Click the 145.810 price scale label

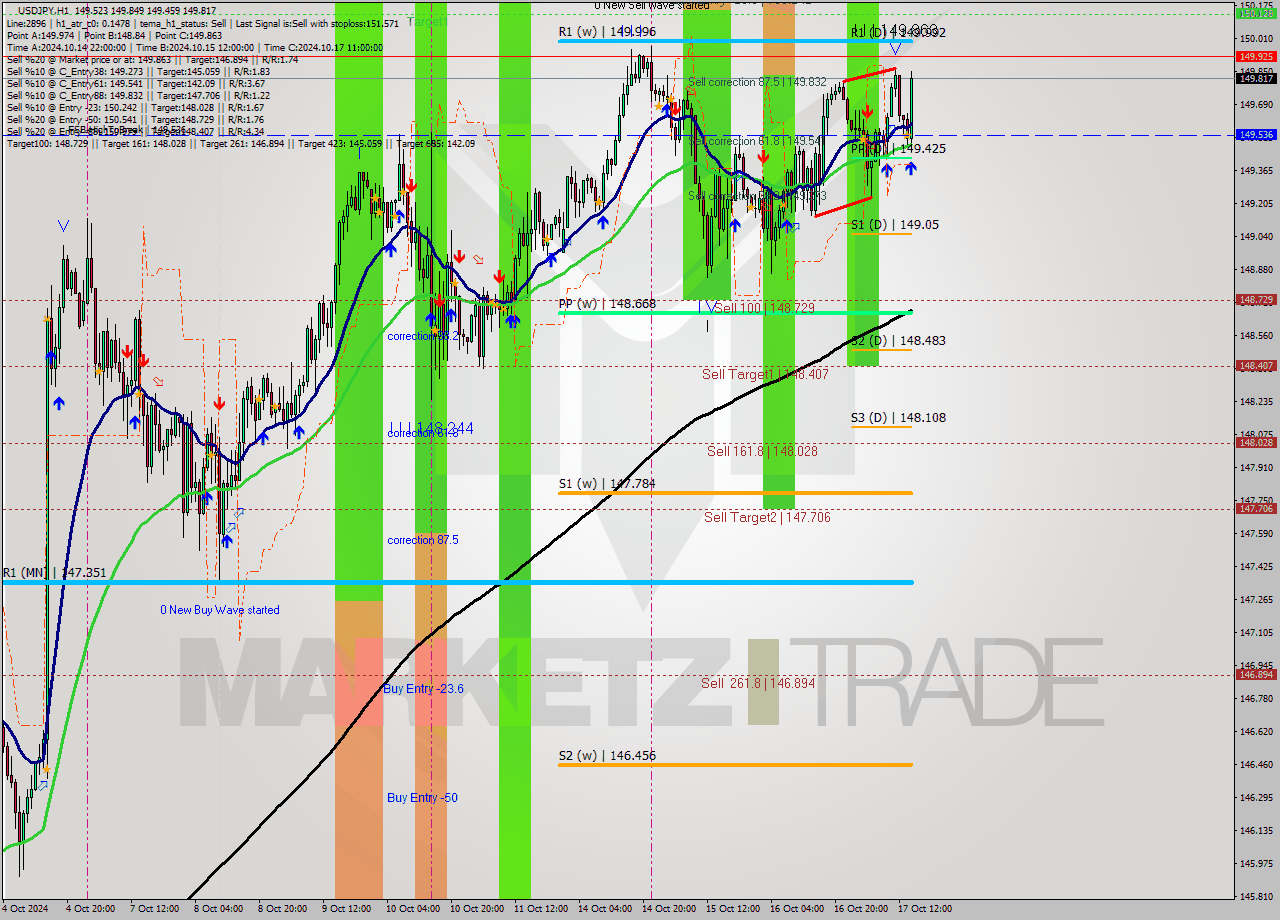click(1256, 896)
